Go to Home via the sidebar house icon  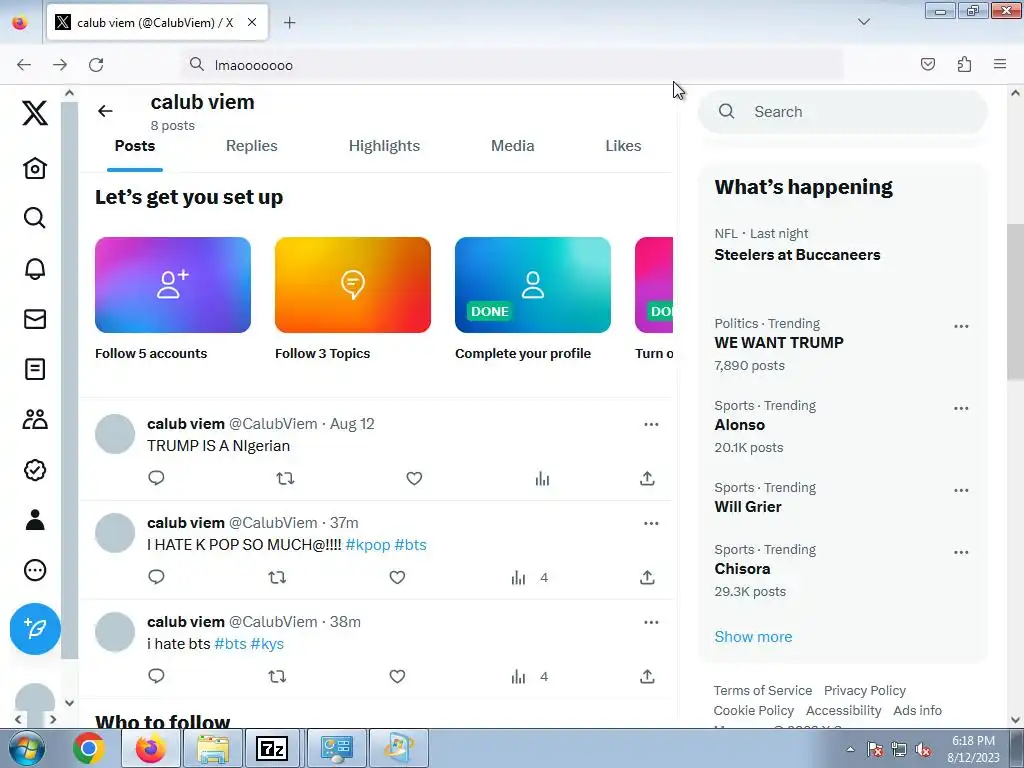point(35,168)
